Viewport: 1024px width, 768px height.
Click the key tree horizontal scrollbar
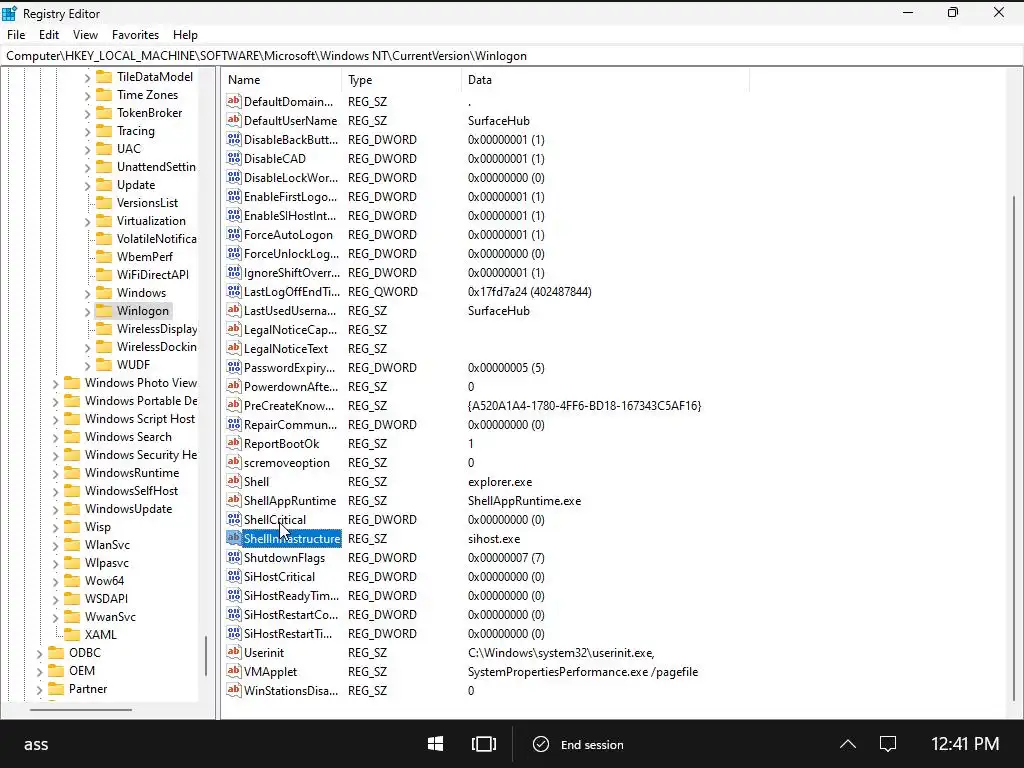pos(81,710)
